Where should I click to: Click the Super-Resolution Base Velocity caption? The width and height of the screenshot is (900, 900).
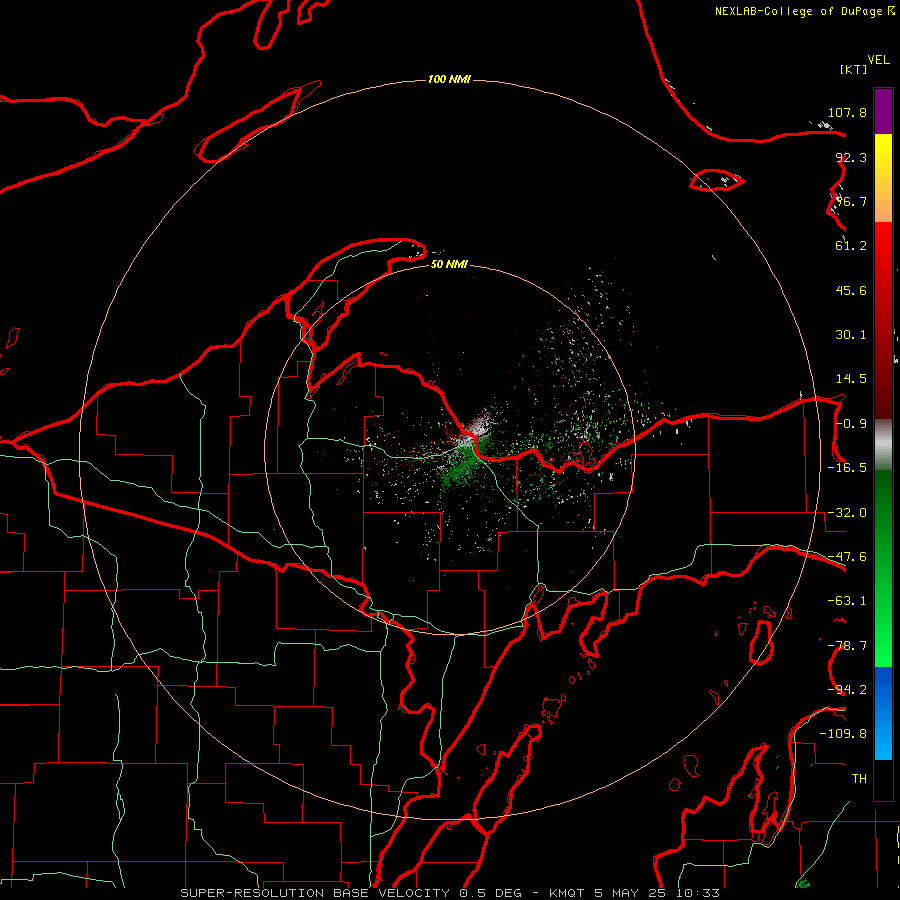coord(449,893)
